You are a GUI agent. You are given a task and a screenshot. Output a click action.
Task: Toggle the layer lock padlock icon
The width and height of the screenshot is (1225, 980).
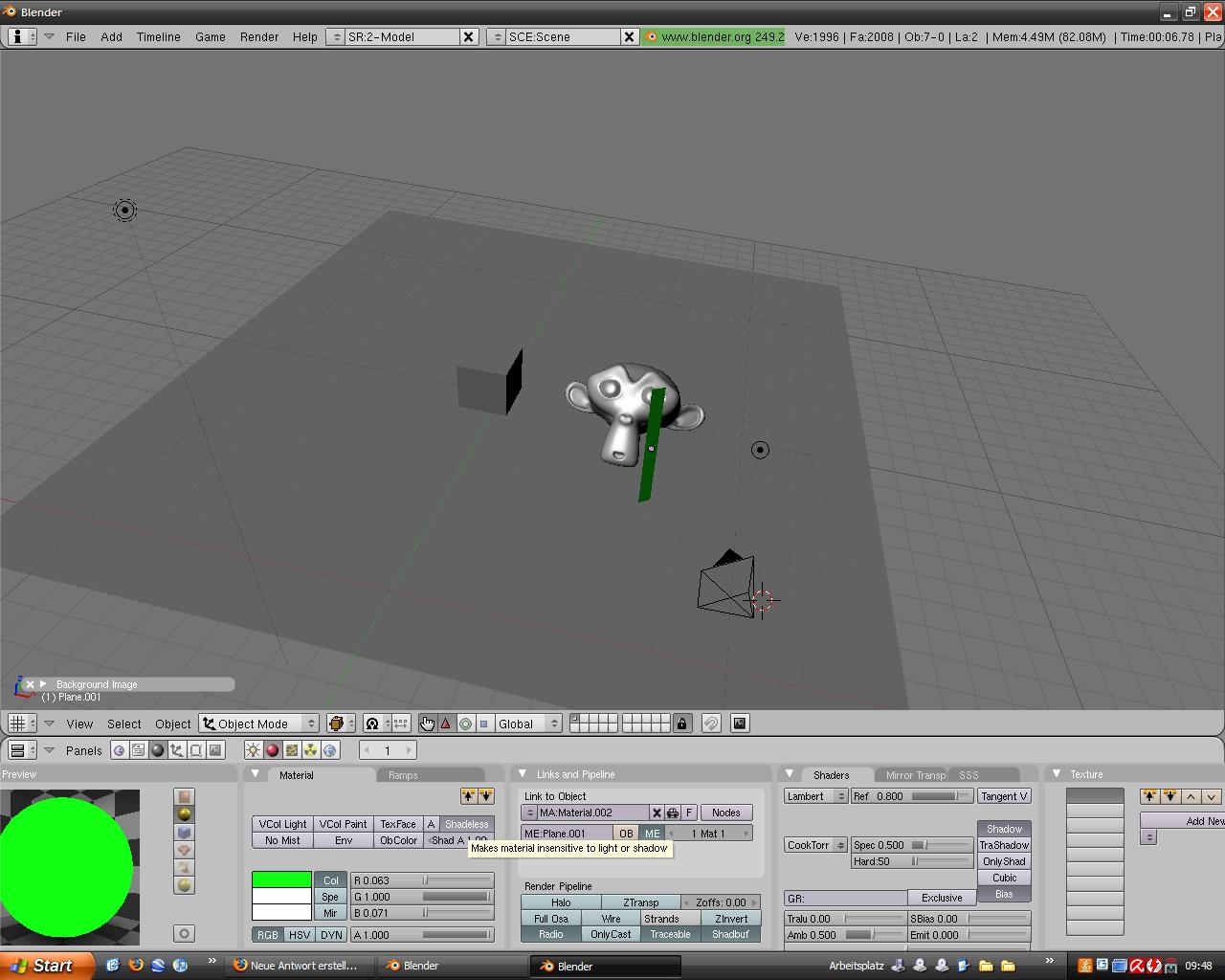(681, 724)
